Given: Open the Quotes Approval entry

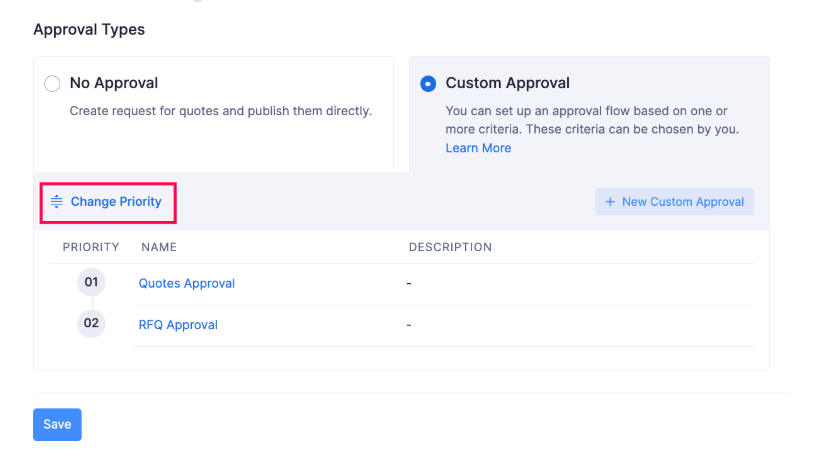Looking at the screenshot, I should point(186,283).
